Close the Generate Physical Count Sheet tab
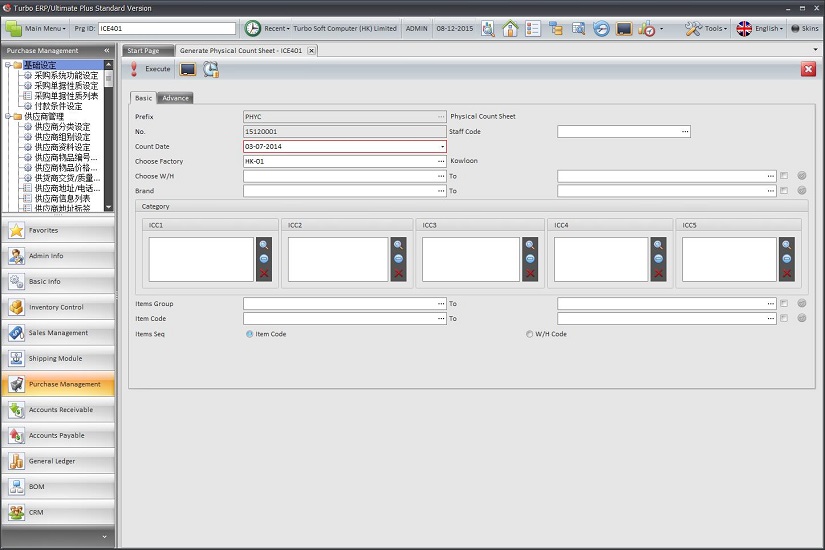This screenshot has width=825, height=550. [311, 51]
